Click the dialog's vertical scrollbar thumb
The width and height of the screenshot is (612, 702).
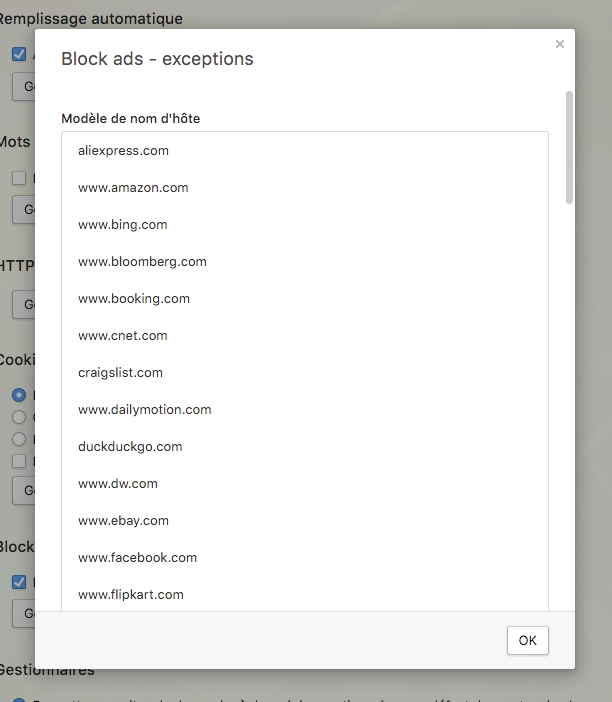tap(569, 147)
